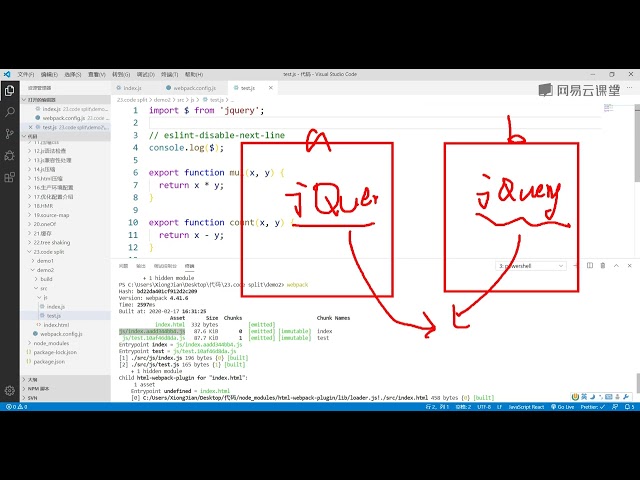Click the editor minimap
This screenshot has height=480, width=640.
point(609,108)
